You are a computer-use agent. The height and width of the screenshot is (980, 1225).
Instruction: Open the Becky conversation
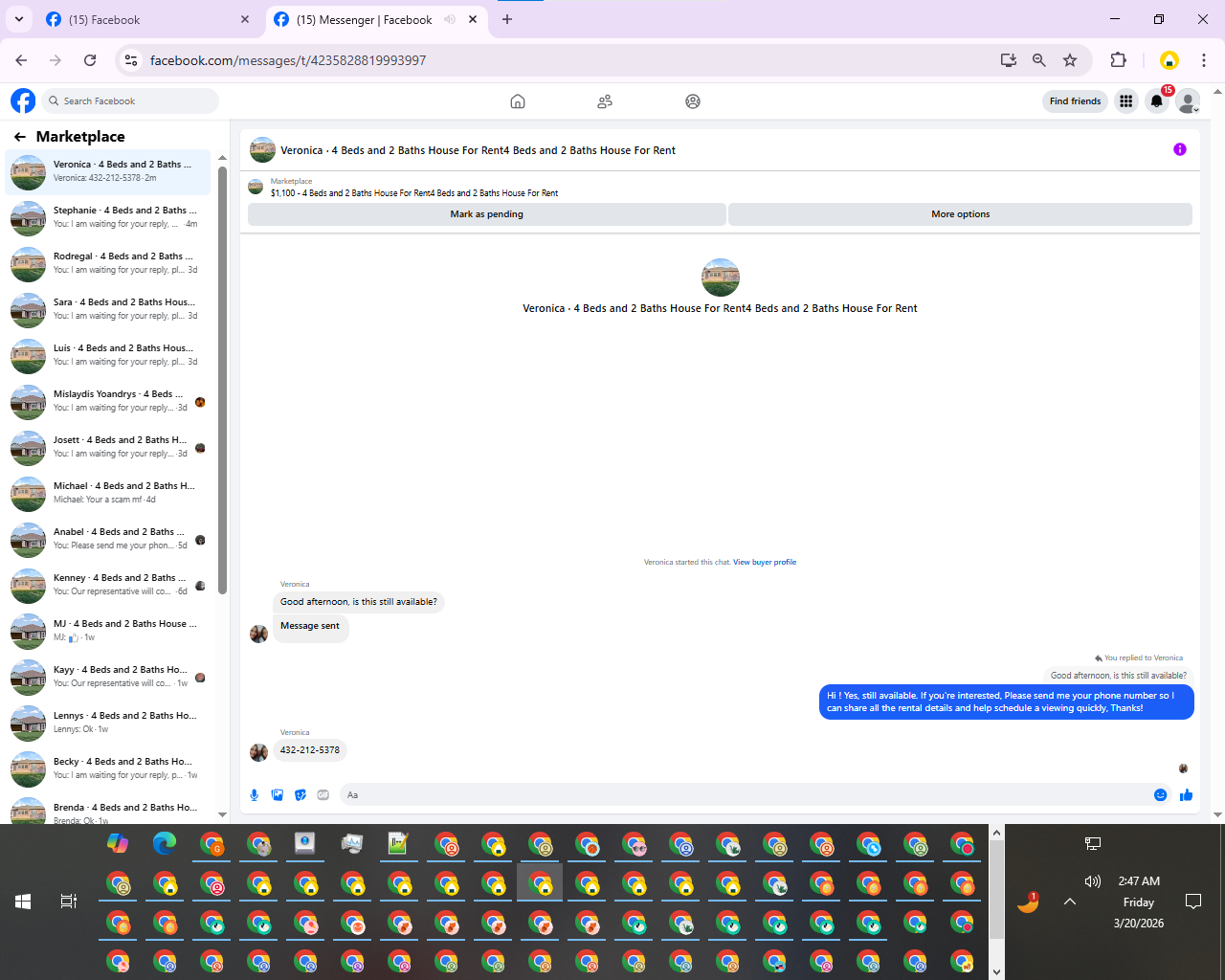coord(108,769)
